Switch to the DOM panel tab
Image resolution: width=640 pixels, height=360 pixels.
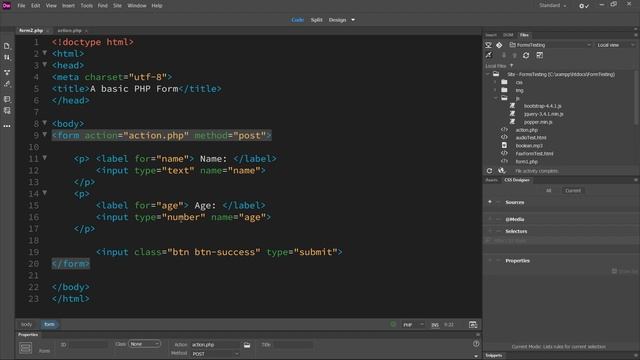[x=508, y=35]
